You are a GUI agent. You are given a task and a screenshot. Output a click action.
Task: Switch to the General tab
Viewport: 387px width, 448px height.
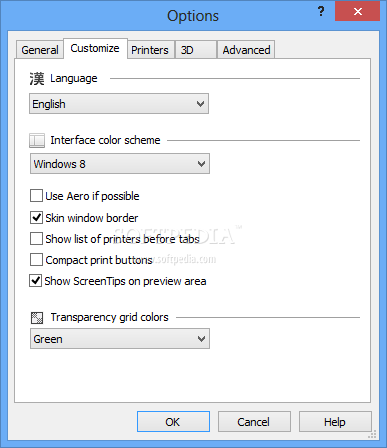coord(40,50)
